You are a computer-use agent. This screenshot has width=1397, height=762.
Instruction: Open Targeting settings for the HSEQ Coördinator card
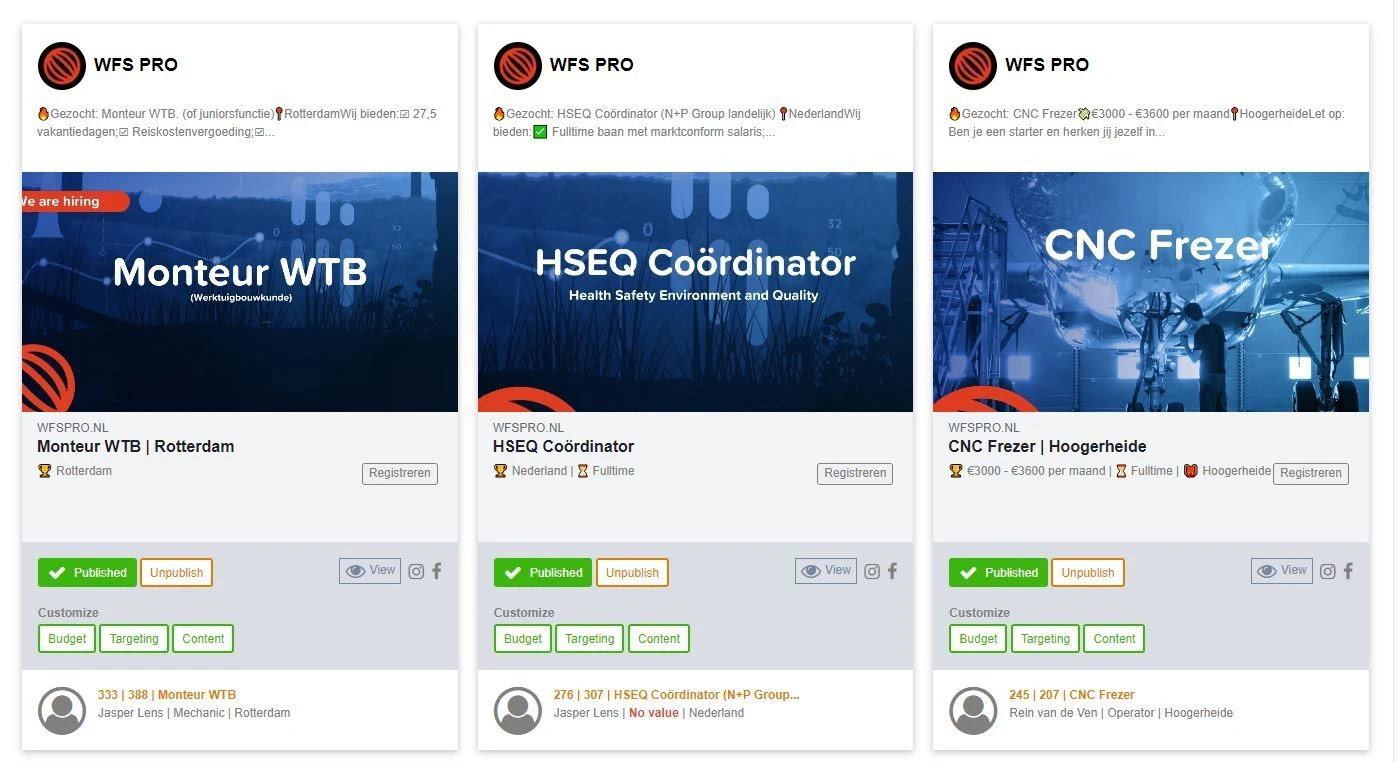click(x=590, y=639)
